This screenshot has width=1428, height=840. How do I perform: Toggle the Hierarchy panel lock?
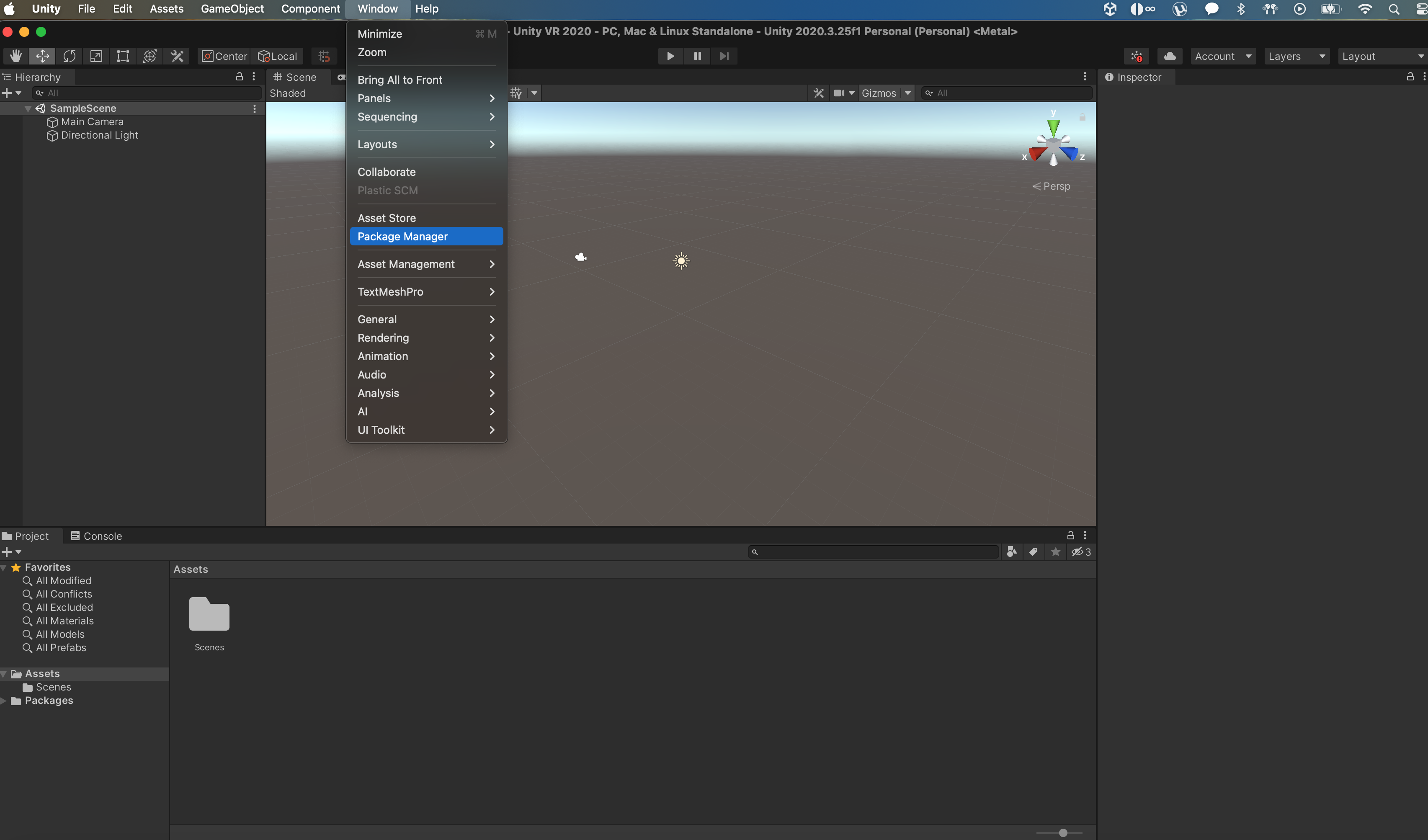tap(239, 77)
